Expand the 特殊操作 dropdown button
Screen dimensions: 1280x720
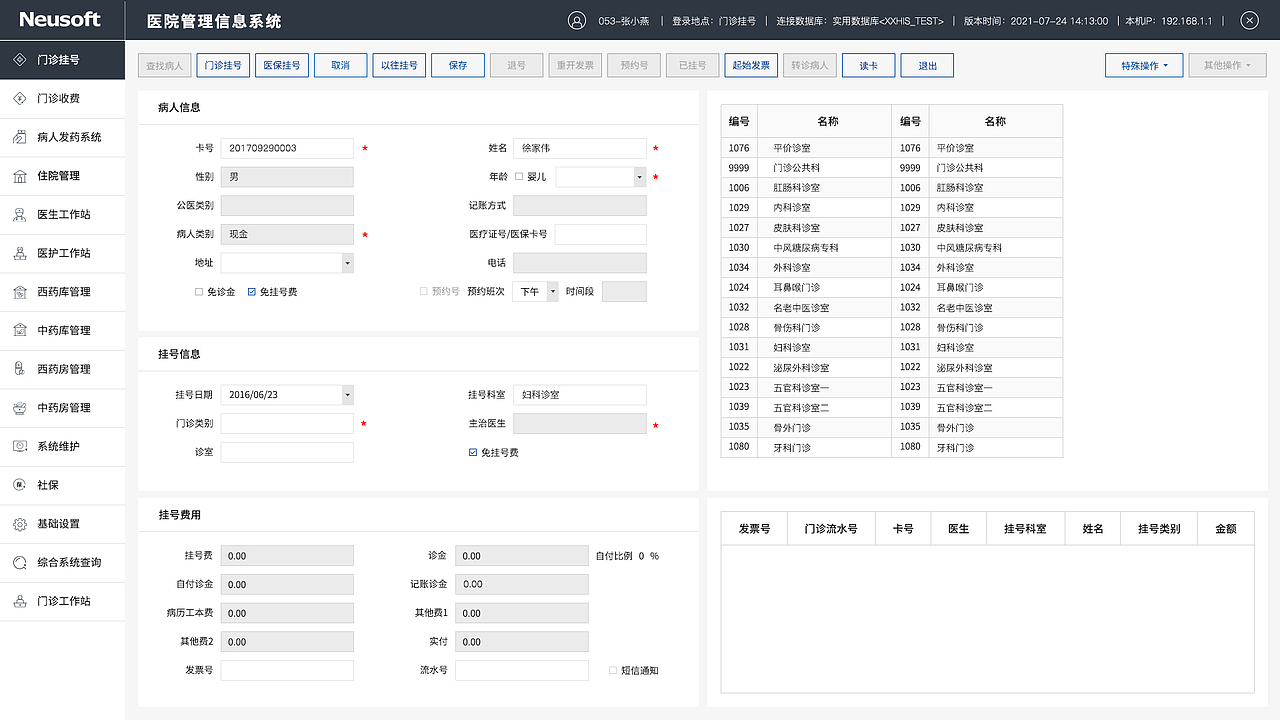tap(1144, 65)
